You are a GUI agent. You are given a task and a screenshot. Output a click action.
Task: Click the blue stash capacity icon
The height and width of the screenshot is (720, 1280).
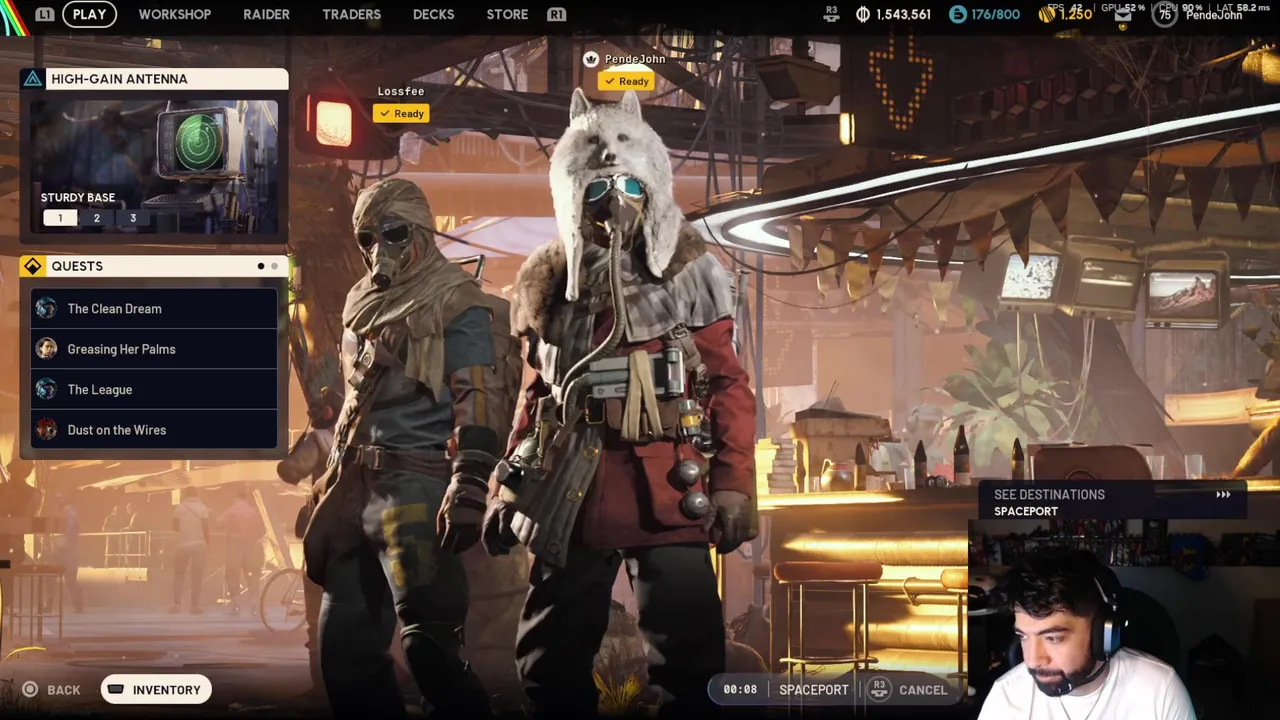[x=958, y=14]
